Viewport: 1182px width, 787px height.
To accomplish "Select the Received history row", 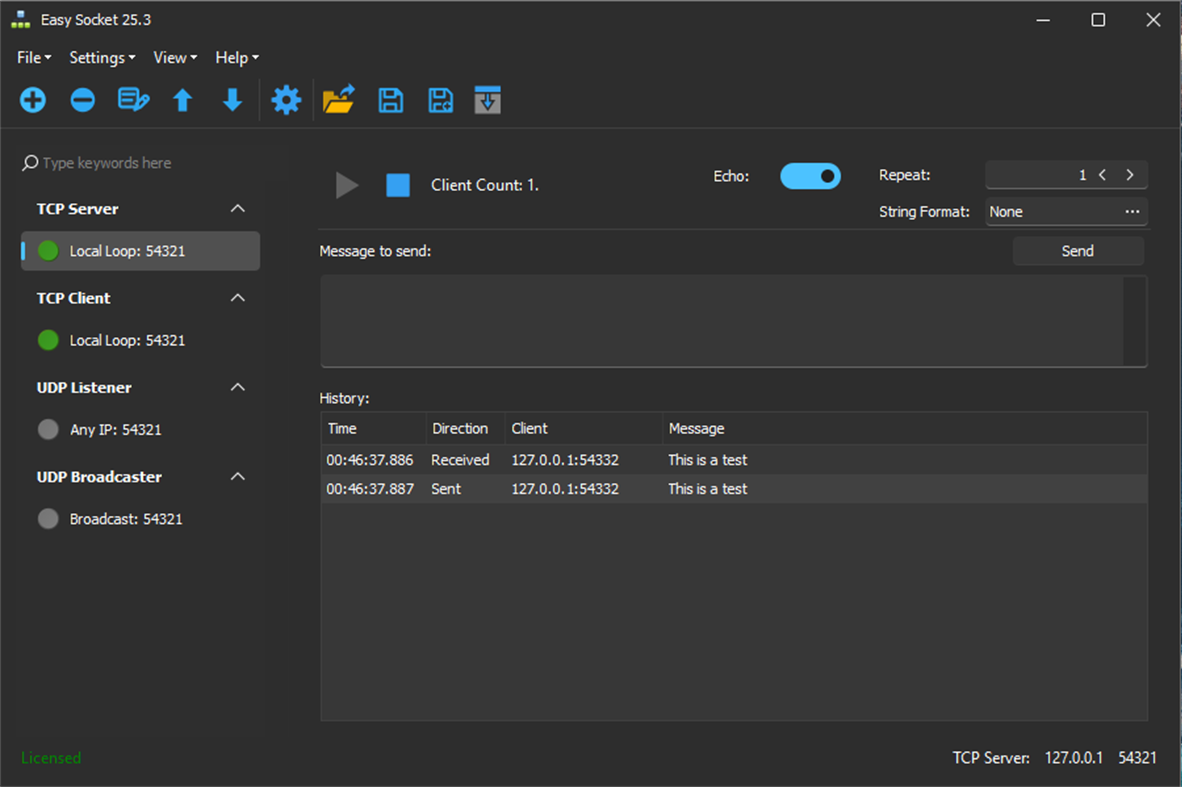I will (x=734, y=460).
